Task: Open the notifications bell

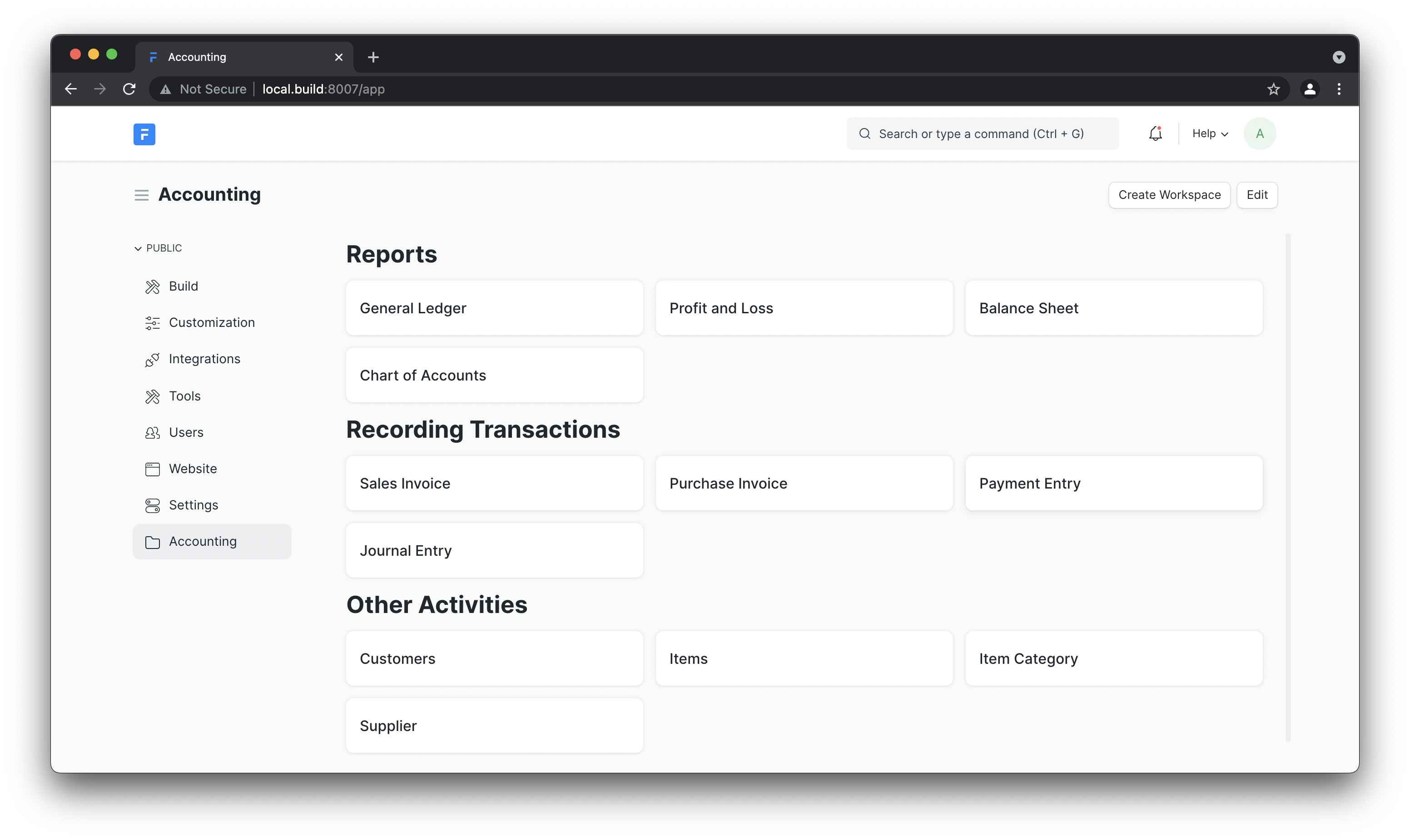Action: 1155,134
